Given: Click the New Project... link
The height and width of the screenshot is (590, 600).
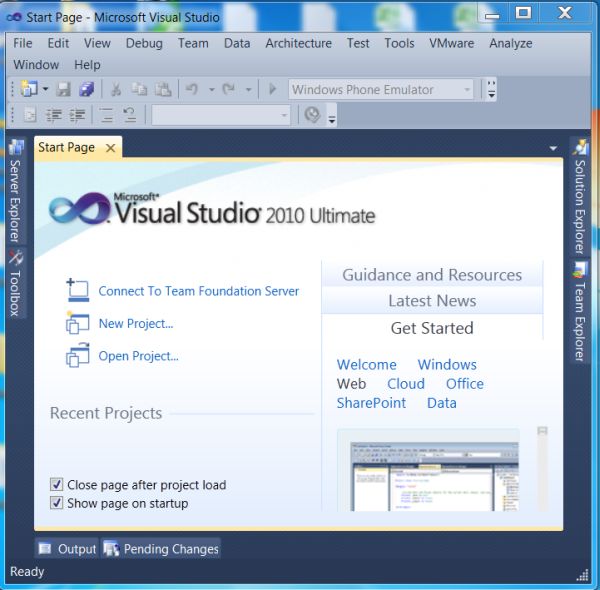Looking at the screenshot, I should [x=136, y=324].
